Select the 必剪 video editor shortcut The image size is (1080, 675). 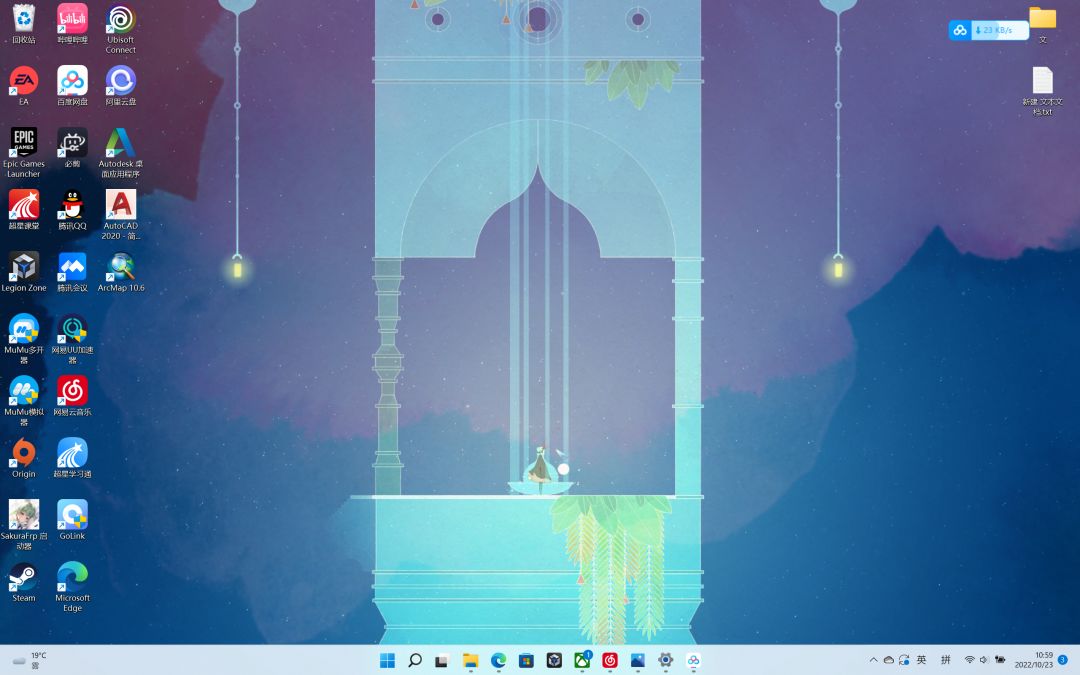[x=72, y=148]
